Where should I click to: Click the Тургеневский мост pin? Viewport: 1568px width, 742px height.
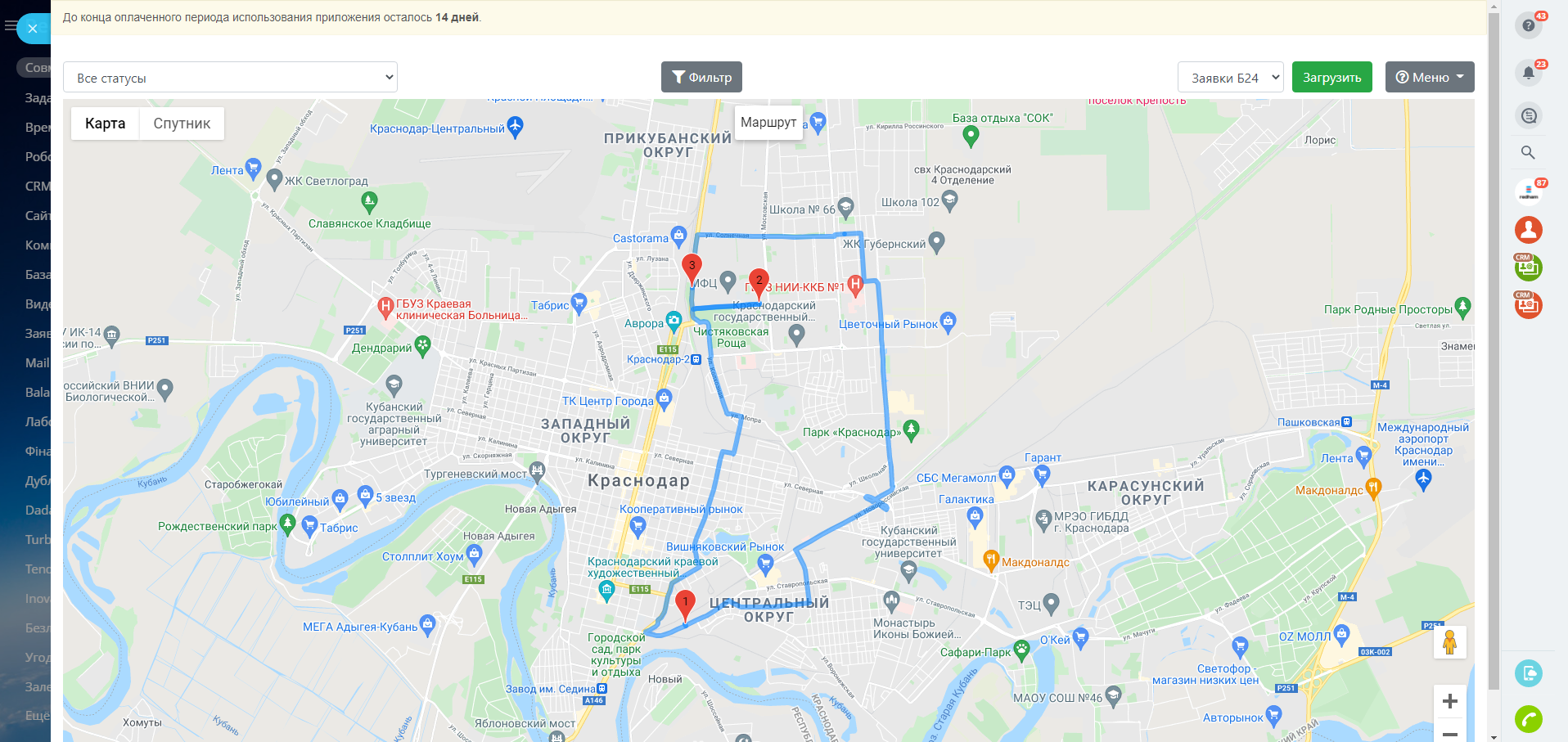[x=537, y=472]
